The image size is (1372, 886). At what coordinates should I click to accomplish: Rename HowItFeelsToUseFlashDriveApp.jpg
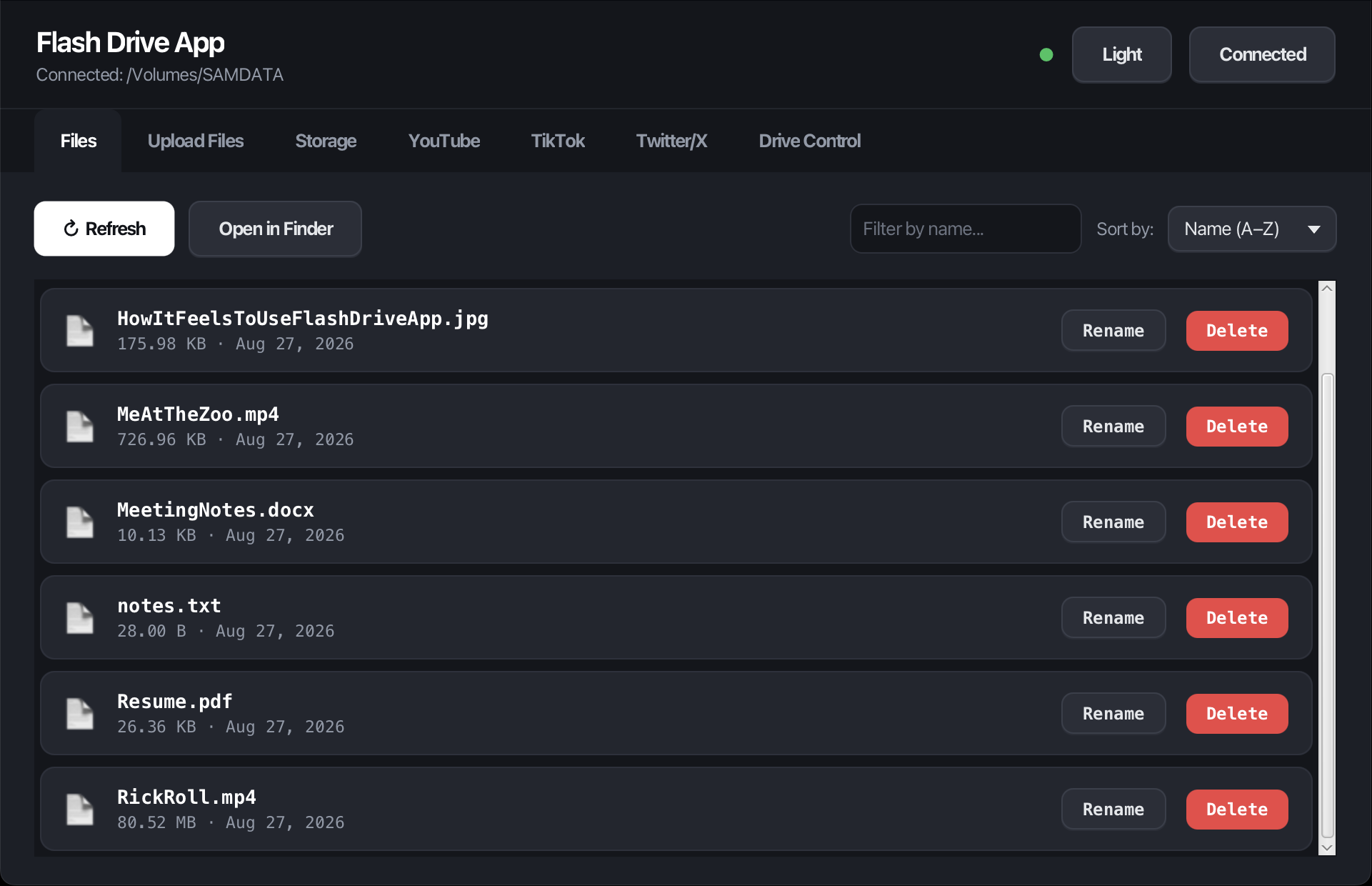click(x=1113, y=331)
